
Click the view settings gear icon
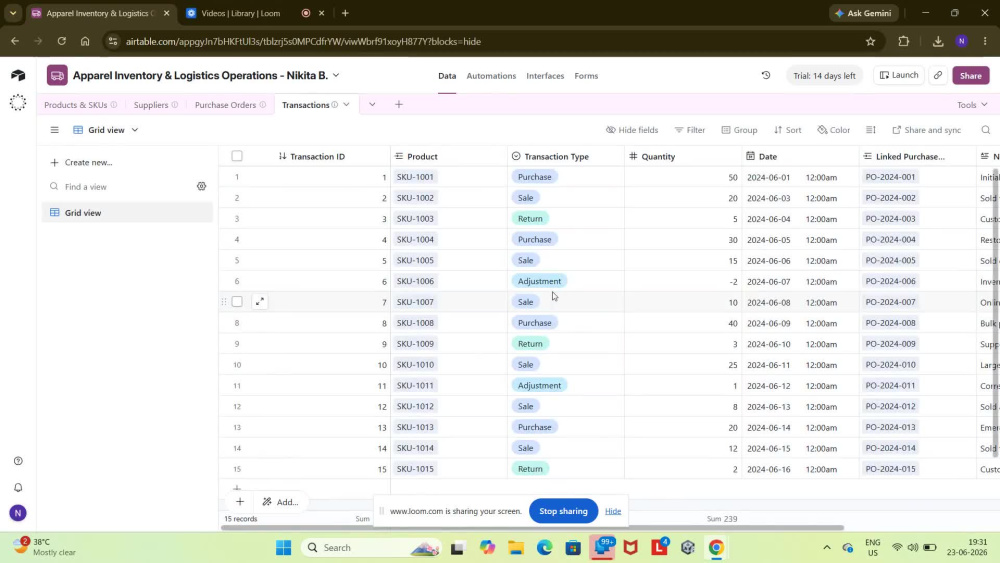202,186
